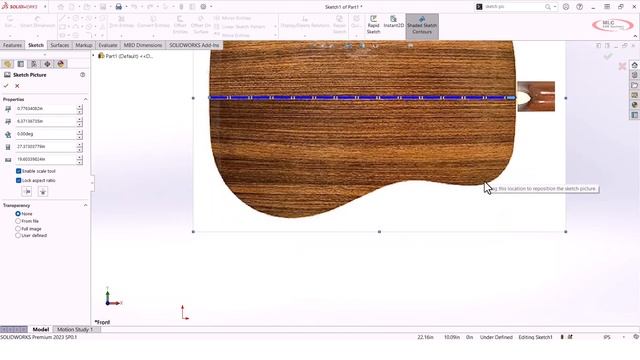640x360 pixels.
Task: Cancel Sketch Picture with the X icon
Action: tap(17, 86)
